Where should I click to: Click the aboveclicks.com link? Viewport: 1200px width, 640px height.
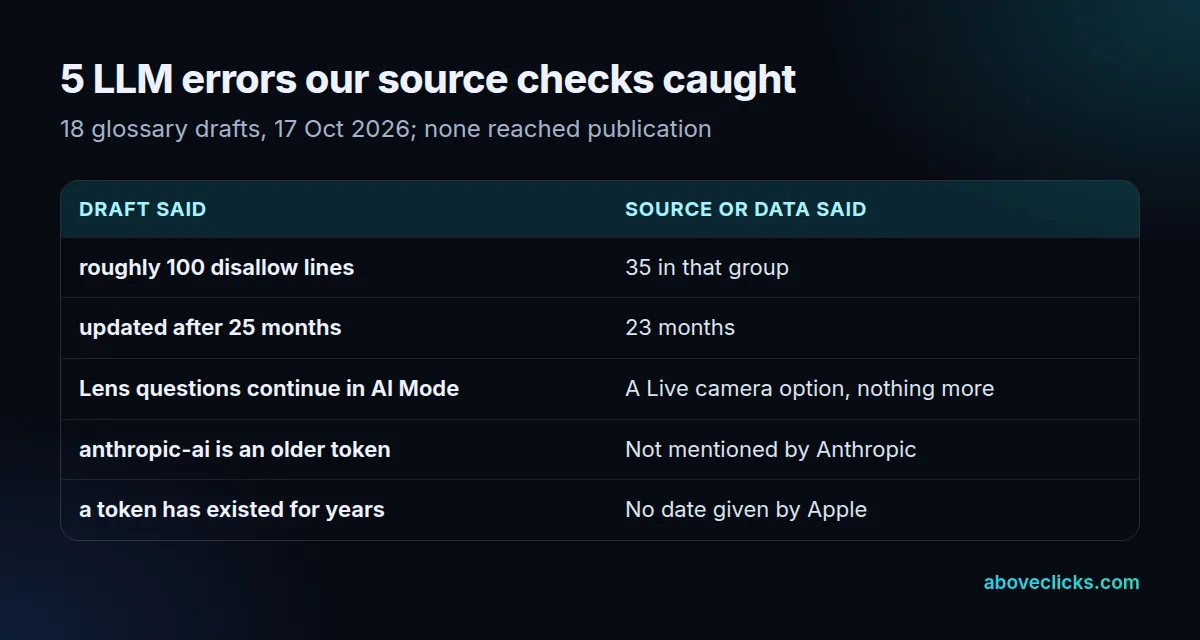[x=1061, y=582]
